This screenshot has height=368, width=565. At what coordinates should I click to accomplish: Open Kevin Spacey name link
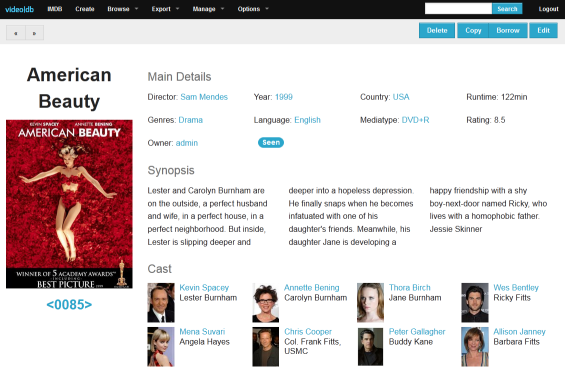204,288
